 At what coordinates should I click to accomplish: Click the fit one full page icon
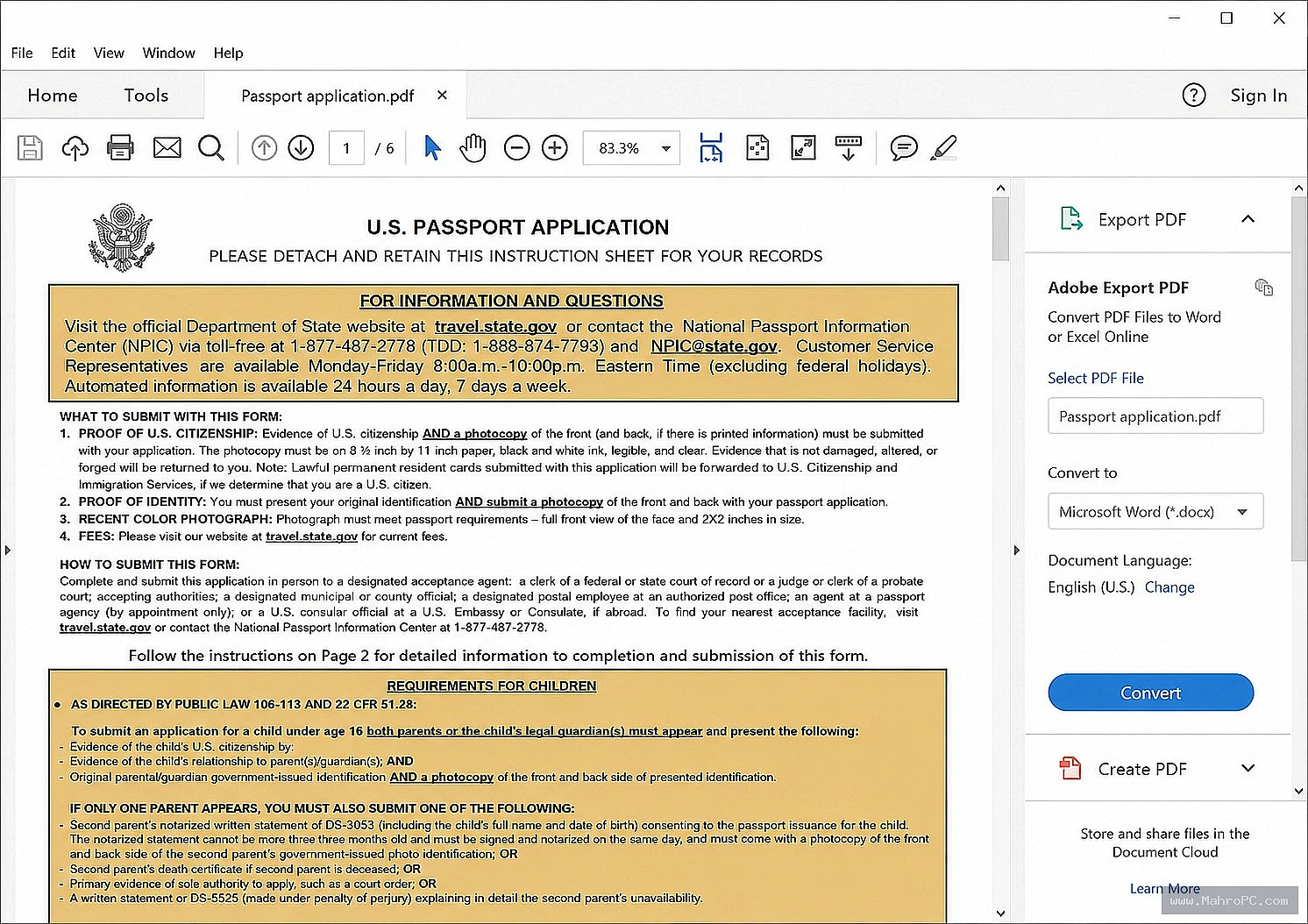(x=757, y=147)
